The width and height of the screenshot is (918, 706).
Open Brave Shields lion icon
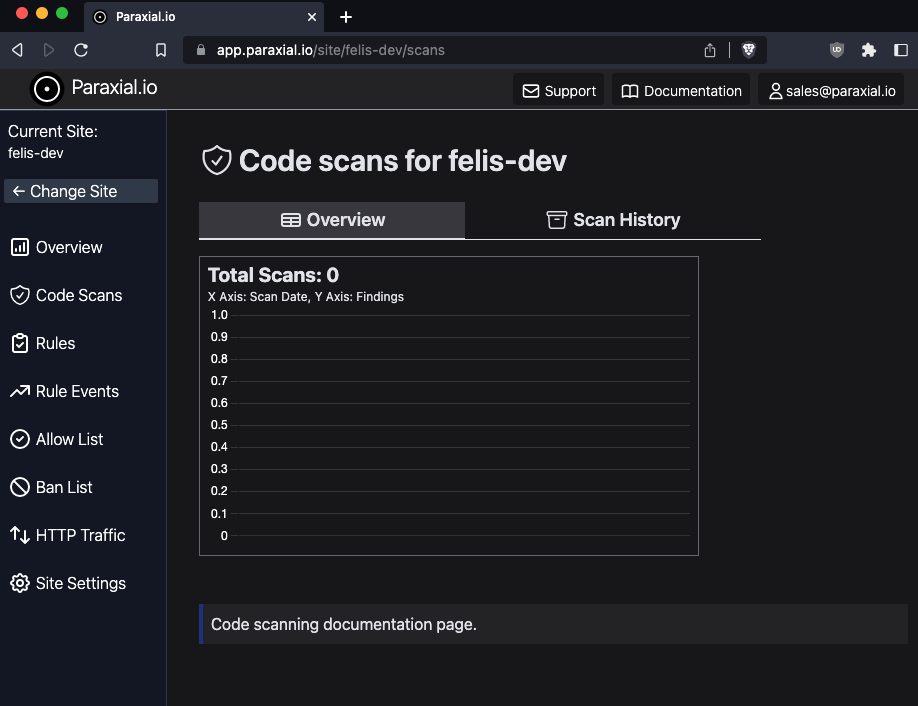[748, 50]
